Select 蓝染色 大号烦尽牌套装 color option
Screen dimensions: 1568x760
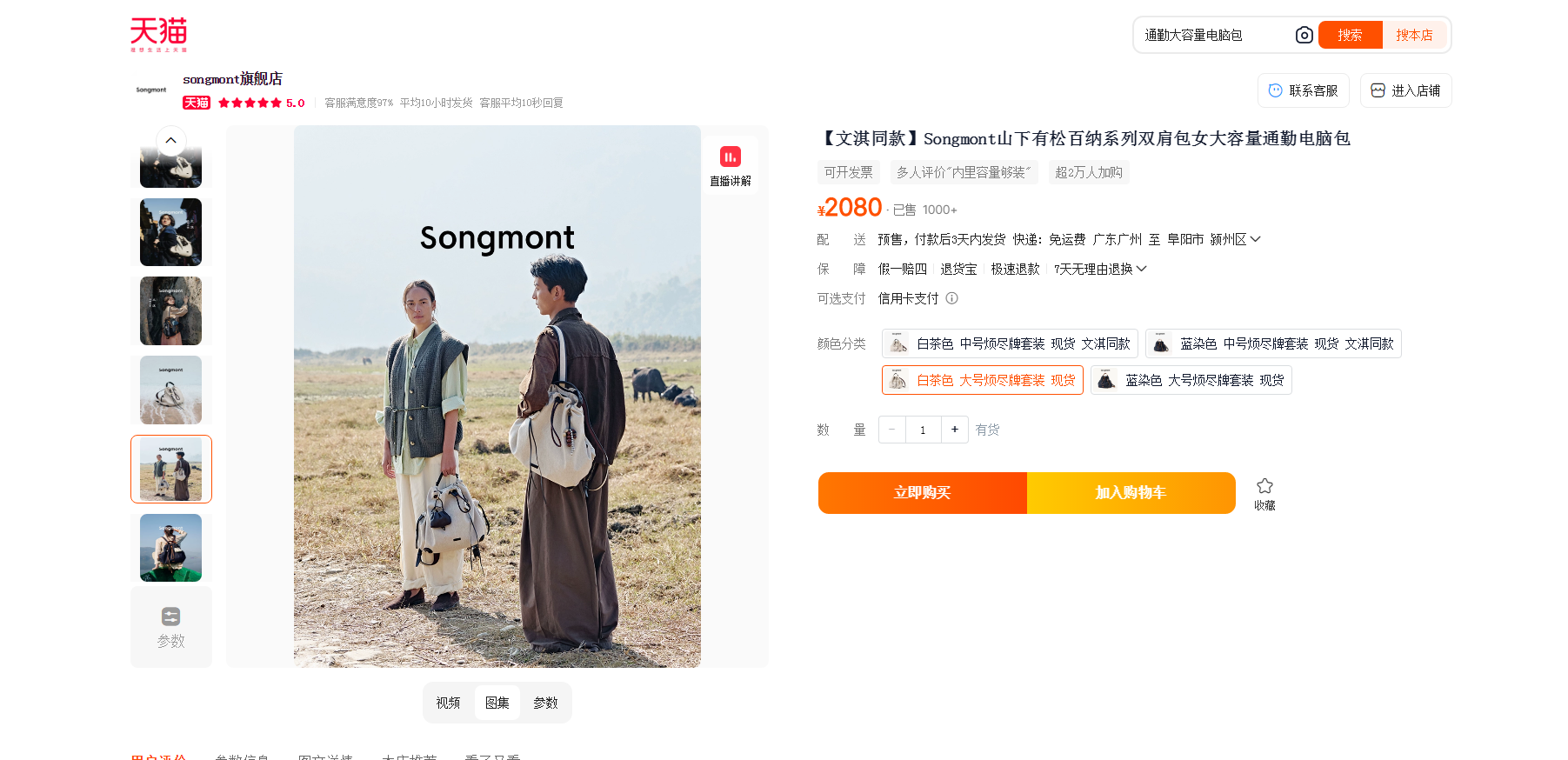[1191, 380]
